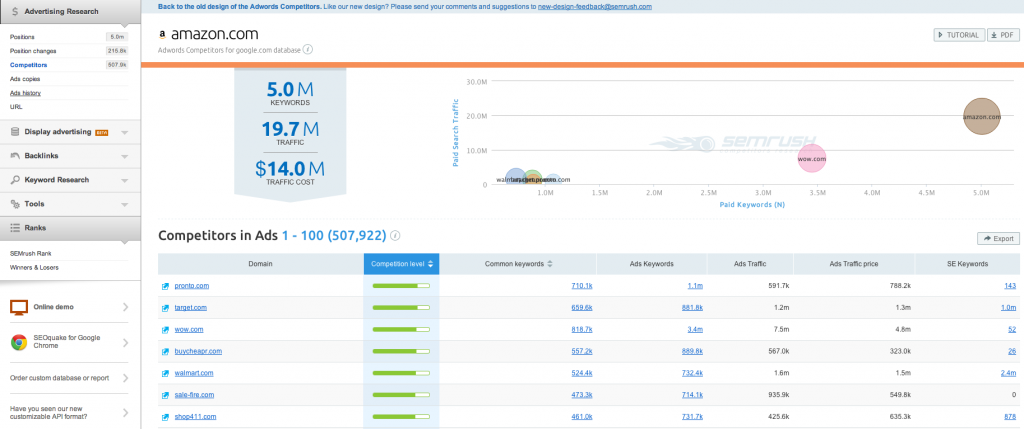Select Competitors in the sidebar
Viewport: 1024px width, 429px height.
[29, 65]
